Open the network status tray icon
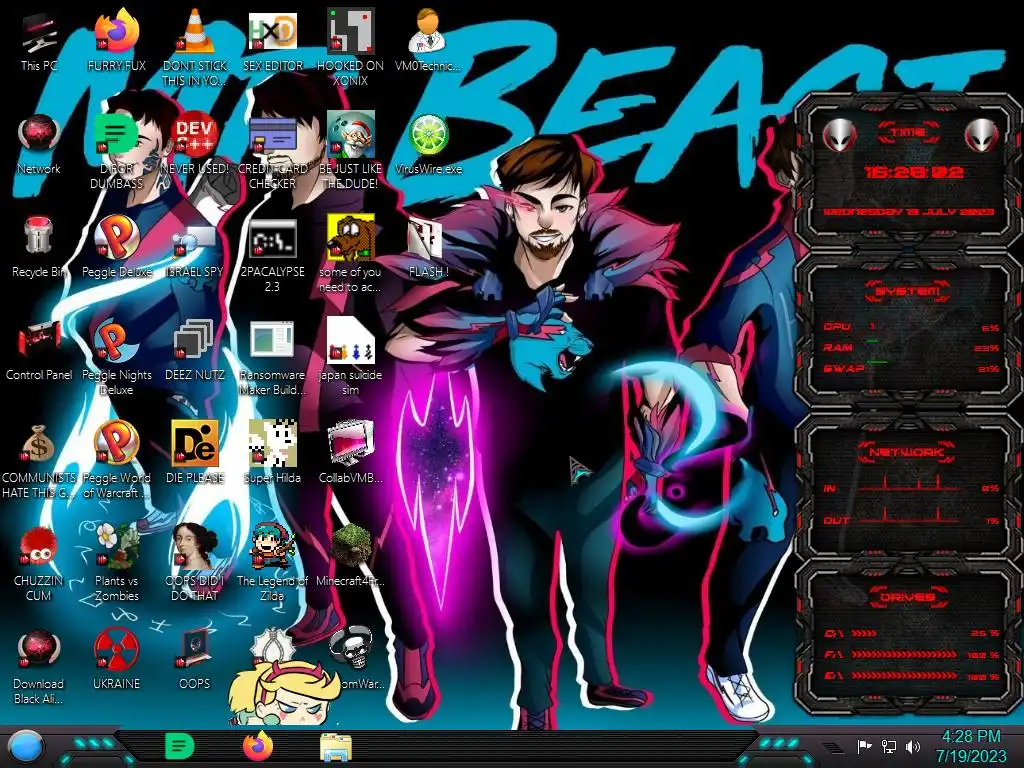The width and height of the screenshot is (1024, 768). click(x=888, y=746)
